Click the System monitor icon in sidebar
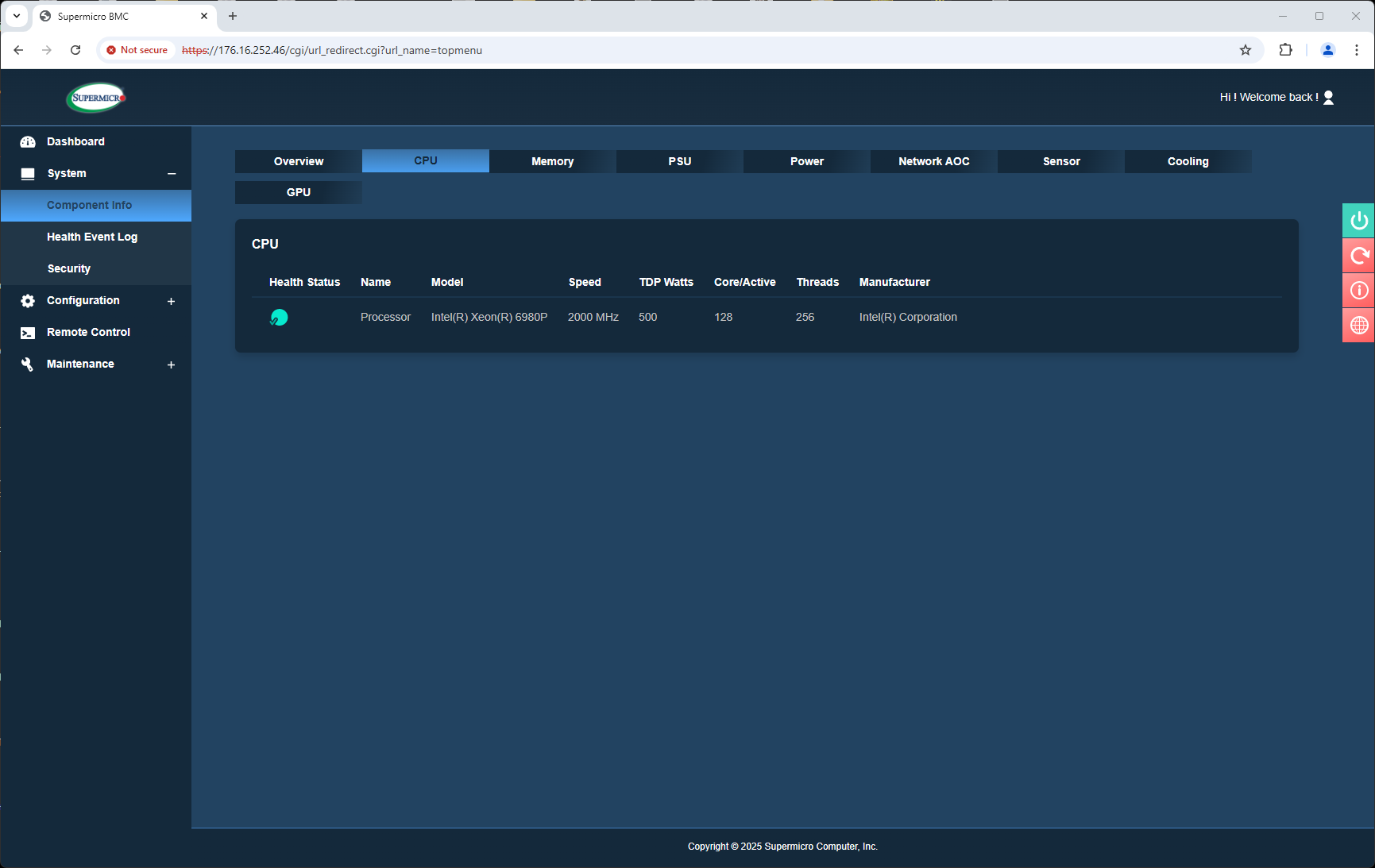 point(28,173)
